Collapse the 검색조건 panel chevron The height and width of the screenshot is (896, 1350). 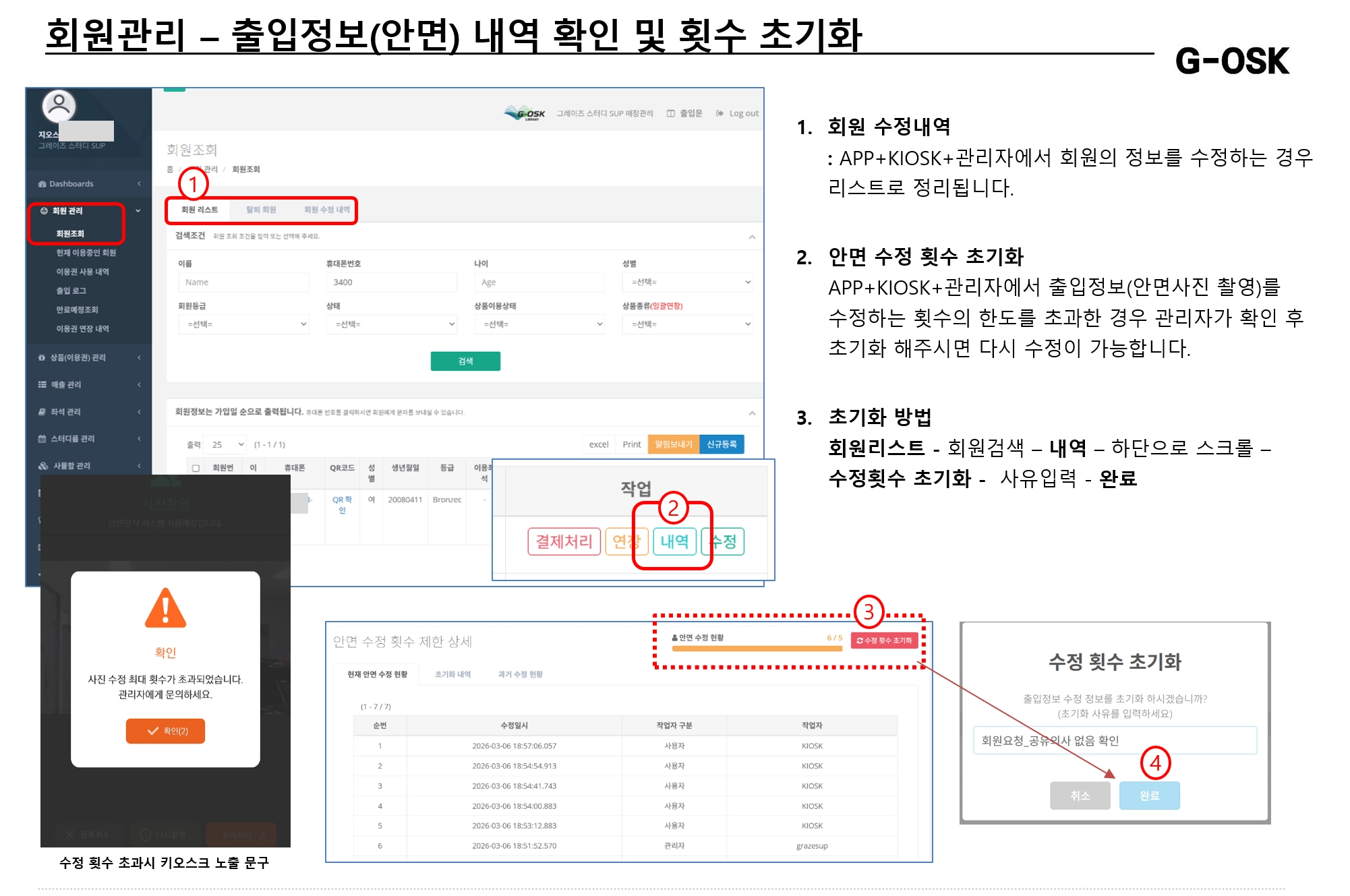pos(752,237)
